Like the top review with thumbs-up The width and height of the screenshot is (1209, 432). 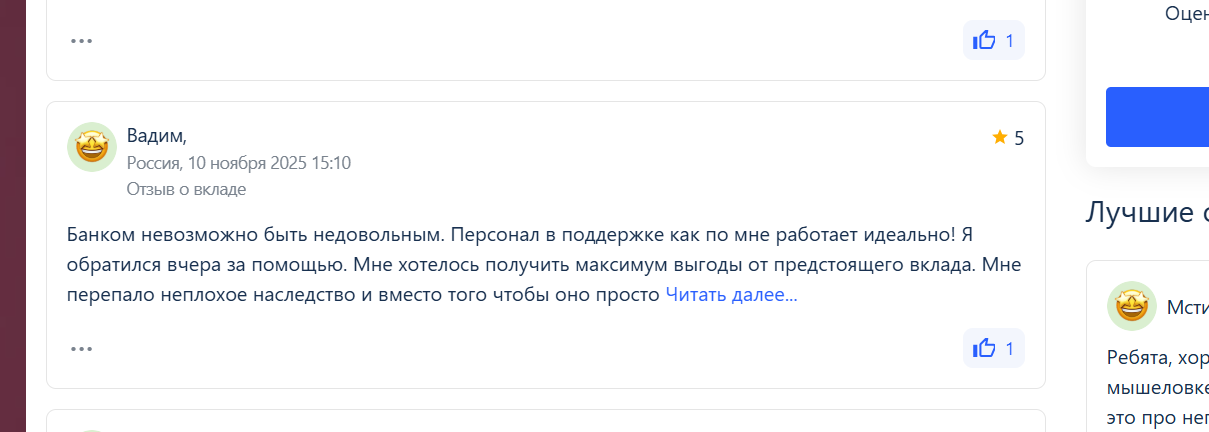coord(985,41)
